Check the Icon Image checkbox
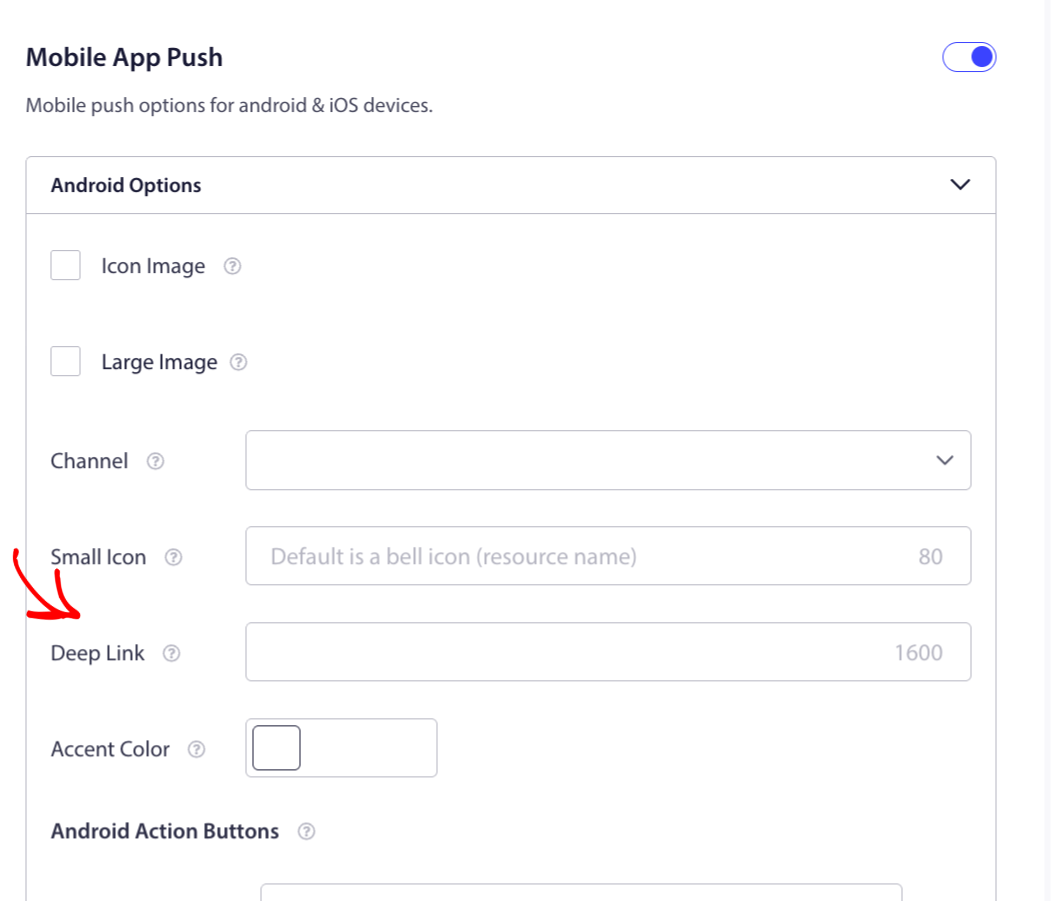The image size is (1051, 901). (66, 266)
